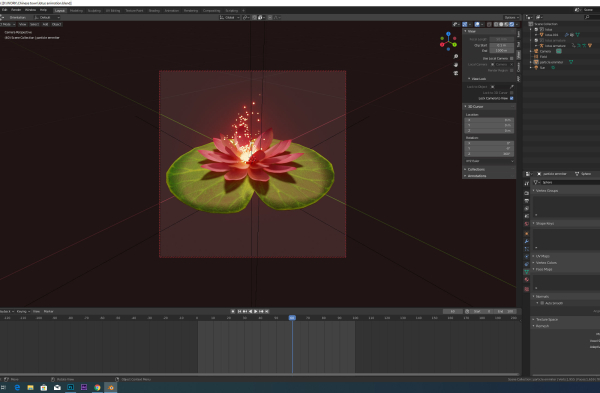Open the Object Data green triangle tab
This screenshot has width=600, height=393.
[x=527, y=272]
